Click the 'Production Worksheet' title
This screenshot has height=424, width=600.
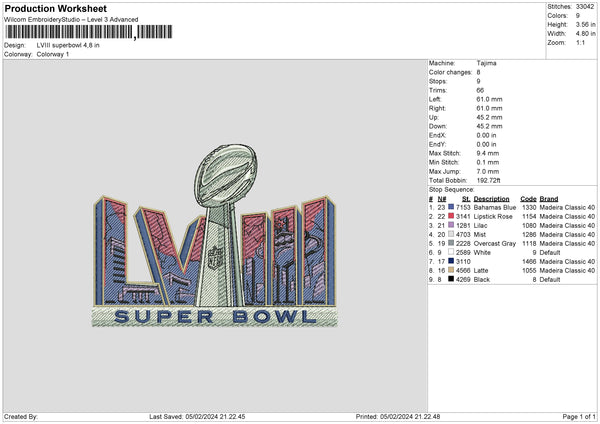[56, 8]
